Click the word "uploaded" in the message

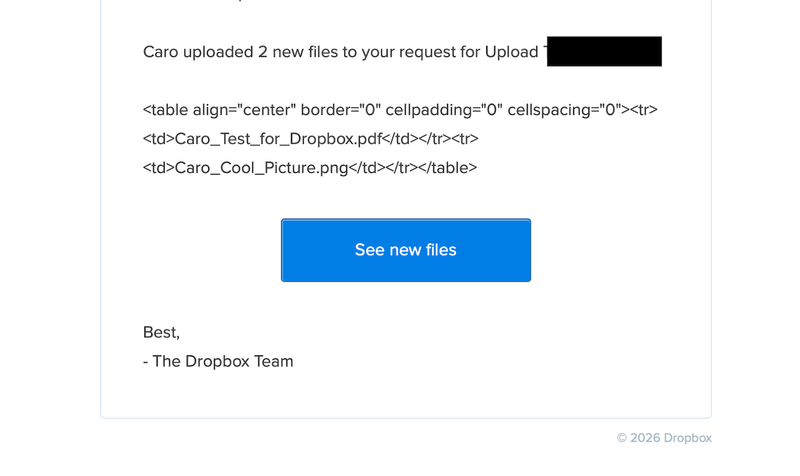(x=218, y=52)
